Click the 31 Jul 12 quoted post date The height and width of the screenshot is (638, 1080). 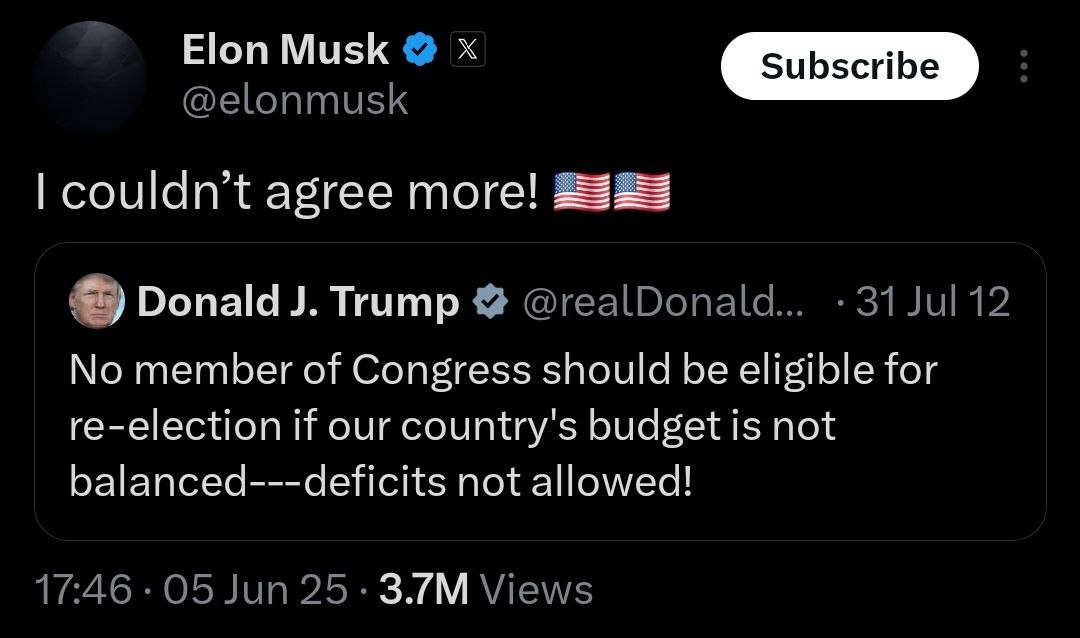[x=932, y=301]
